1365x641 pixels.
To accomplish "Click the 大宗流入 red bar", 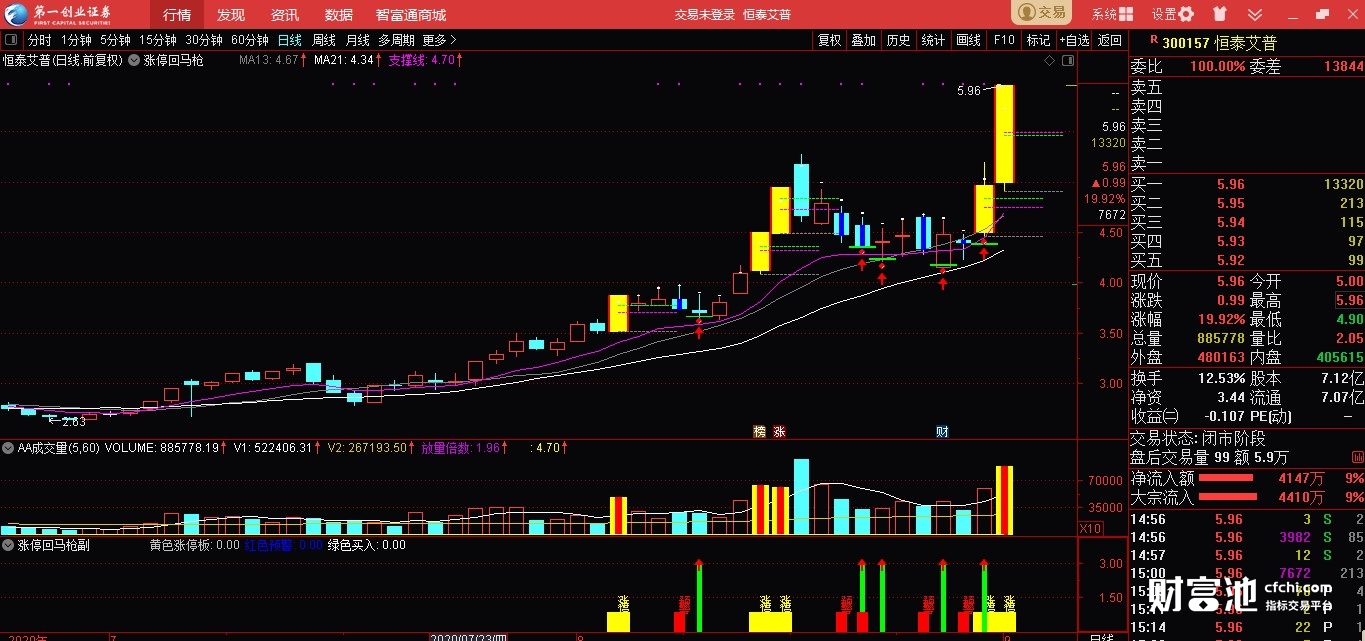I will pos(1226,497).
